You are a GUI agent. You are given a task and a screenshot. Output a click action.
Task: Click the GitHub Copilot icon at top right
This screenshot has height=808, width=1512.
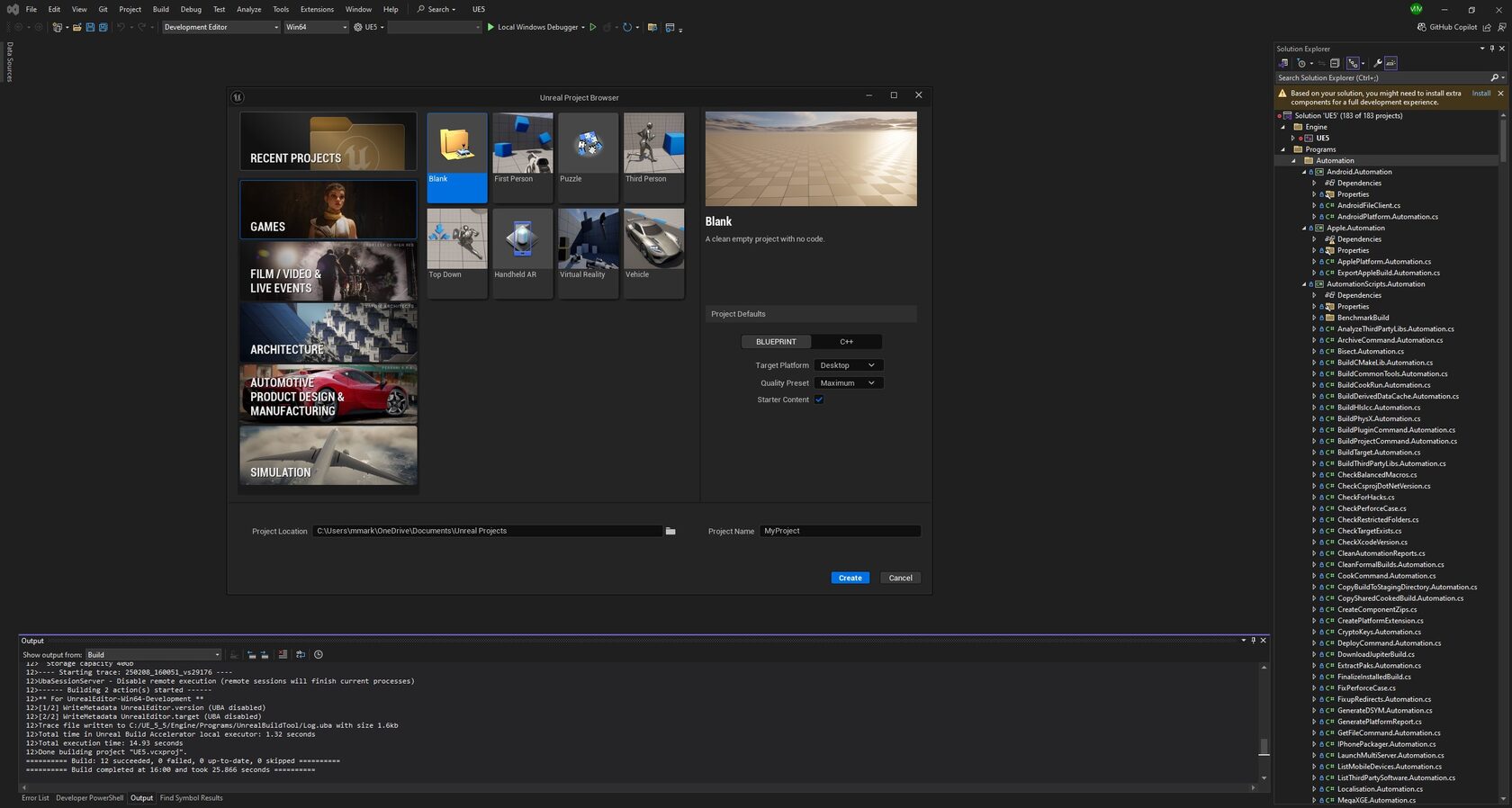pyautogui.click(x=1422, y=27)
